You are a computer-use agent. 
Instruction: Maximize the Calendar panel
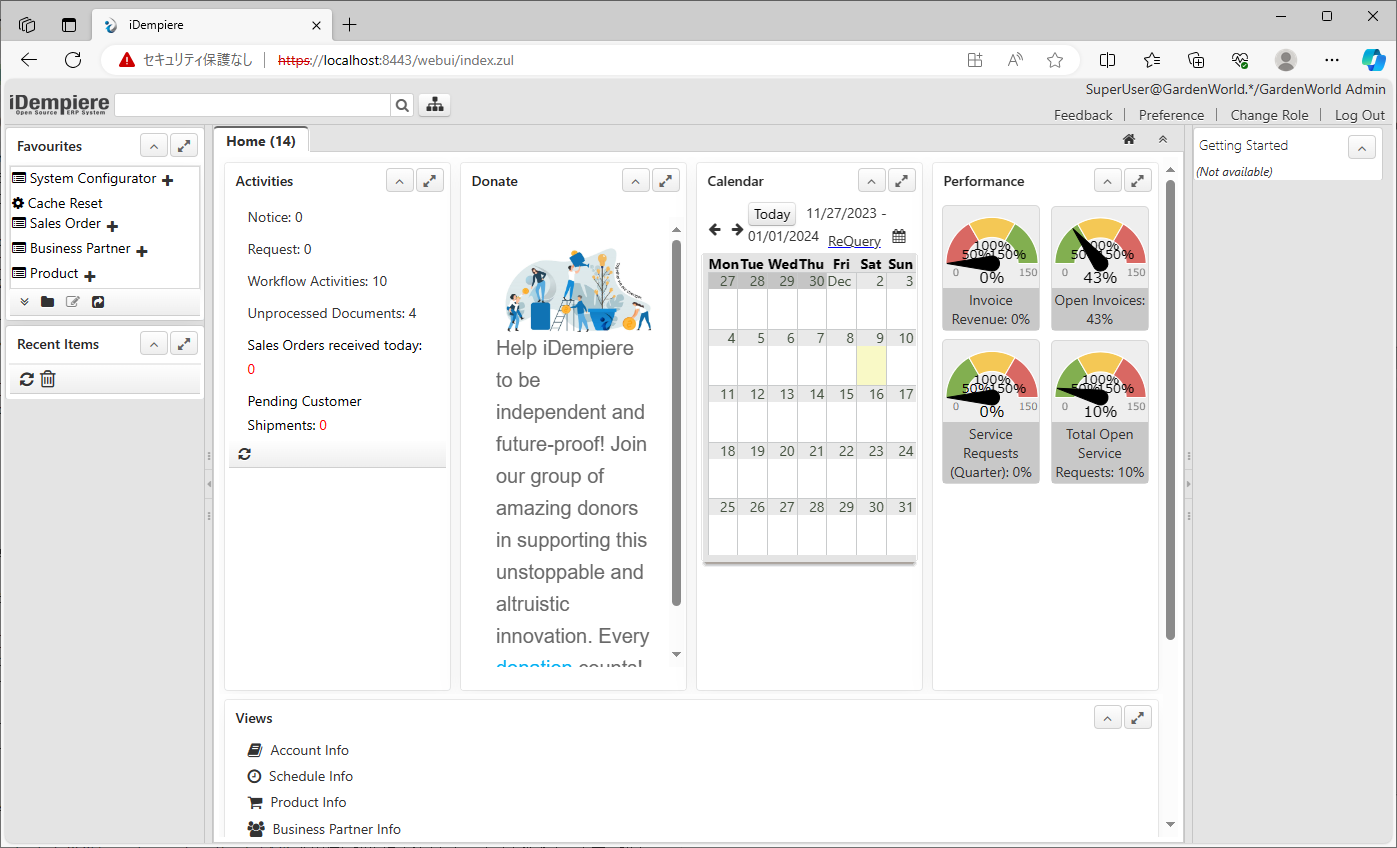point(902,181)
